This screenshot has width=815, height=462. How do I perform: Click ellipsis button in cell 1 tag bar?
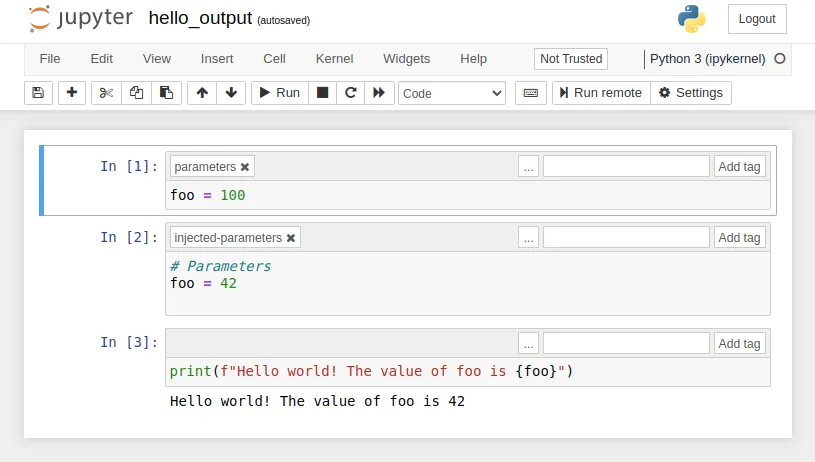click(529, 167)
